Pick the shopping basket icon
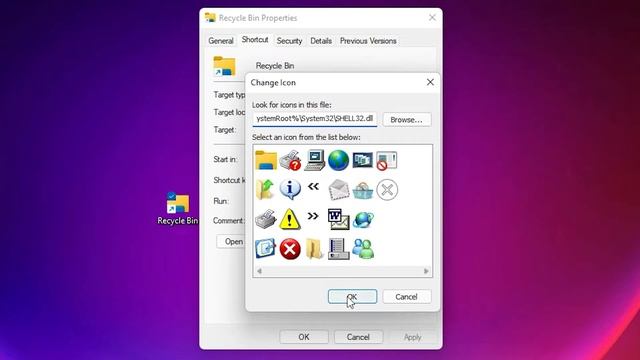Screen dimensions: 640x360 click(363, 190)
